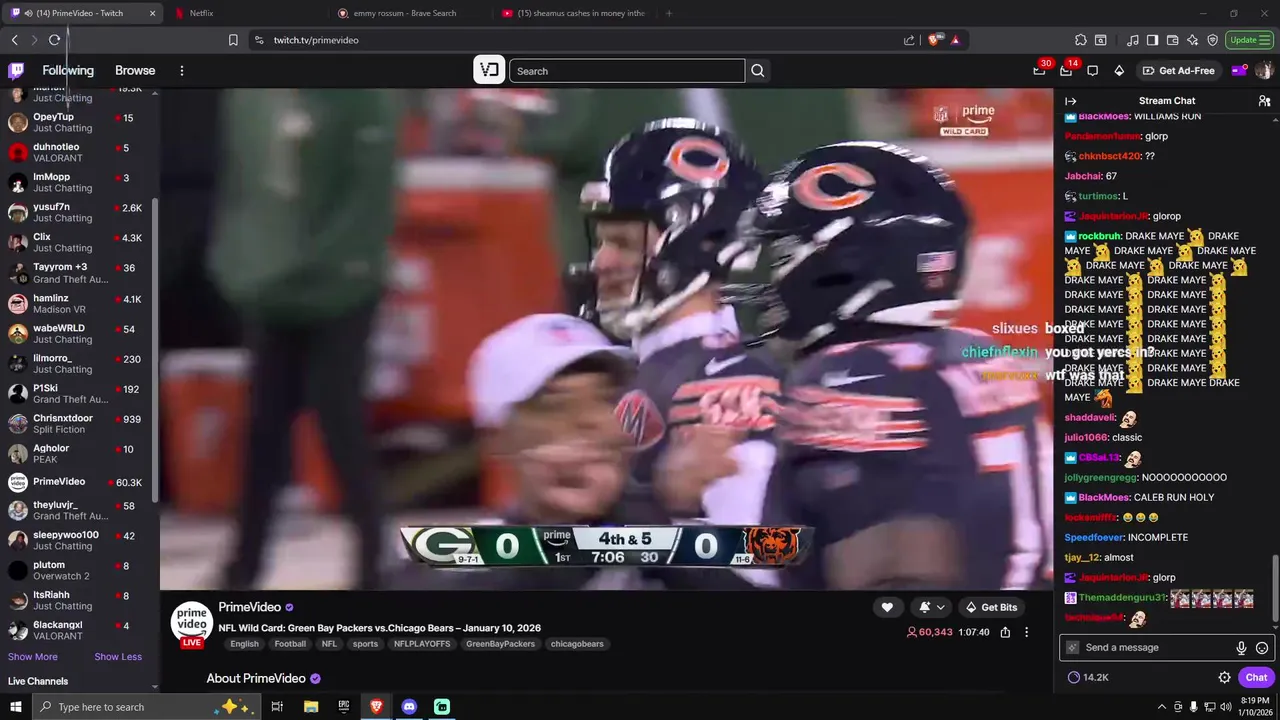1280x720 pixels.
Task: Open Discord from the taskbar
Action: 408,707
